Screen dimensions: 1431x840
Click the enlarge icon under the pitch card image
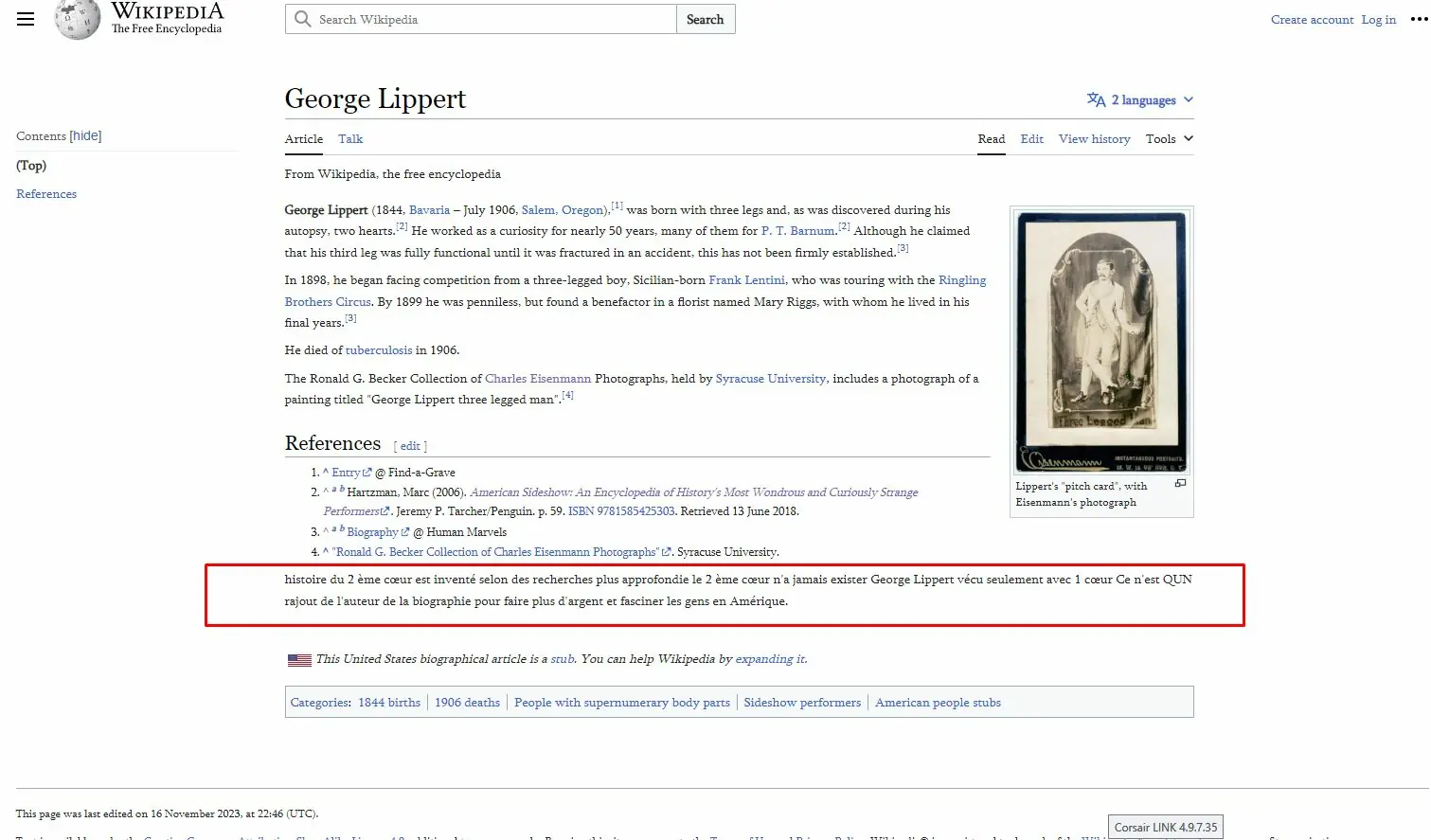(x=1180, y=484)
